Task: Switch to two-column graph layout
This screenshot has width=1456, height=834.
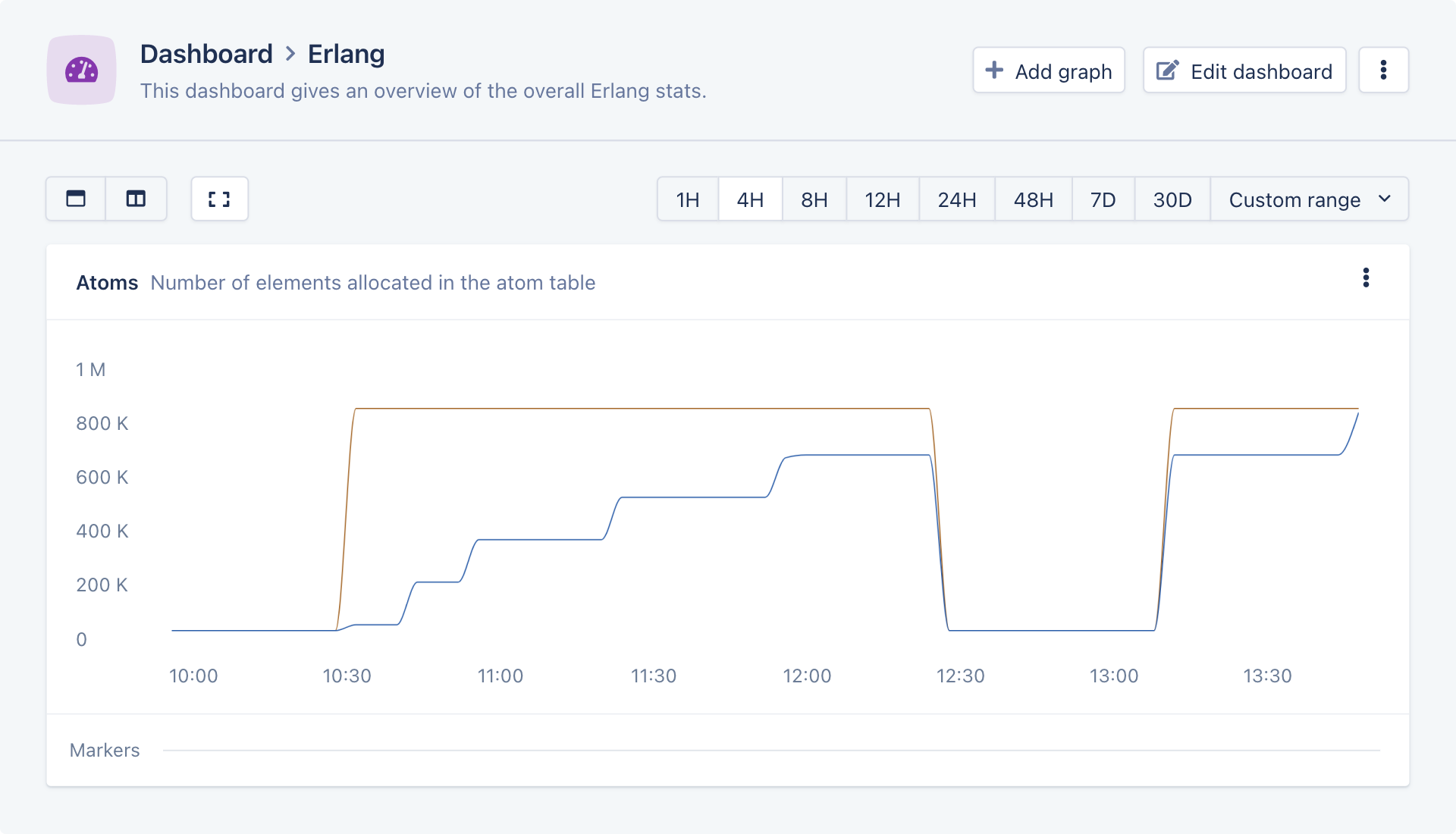Action: click(136, 199)
